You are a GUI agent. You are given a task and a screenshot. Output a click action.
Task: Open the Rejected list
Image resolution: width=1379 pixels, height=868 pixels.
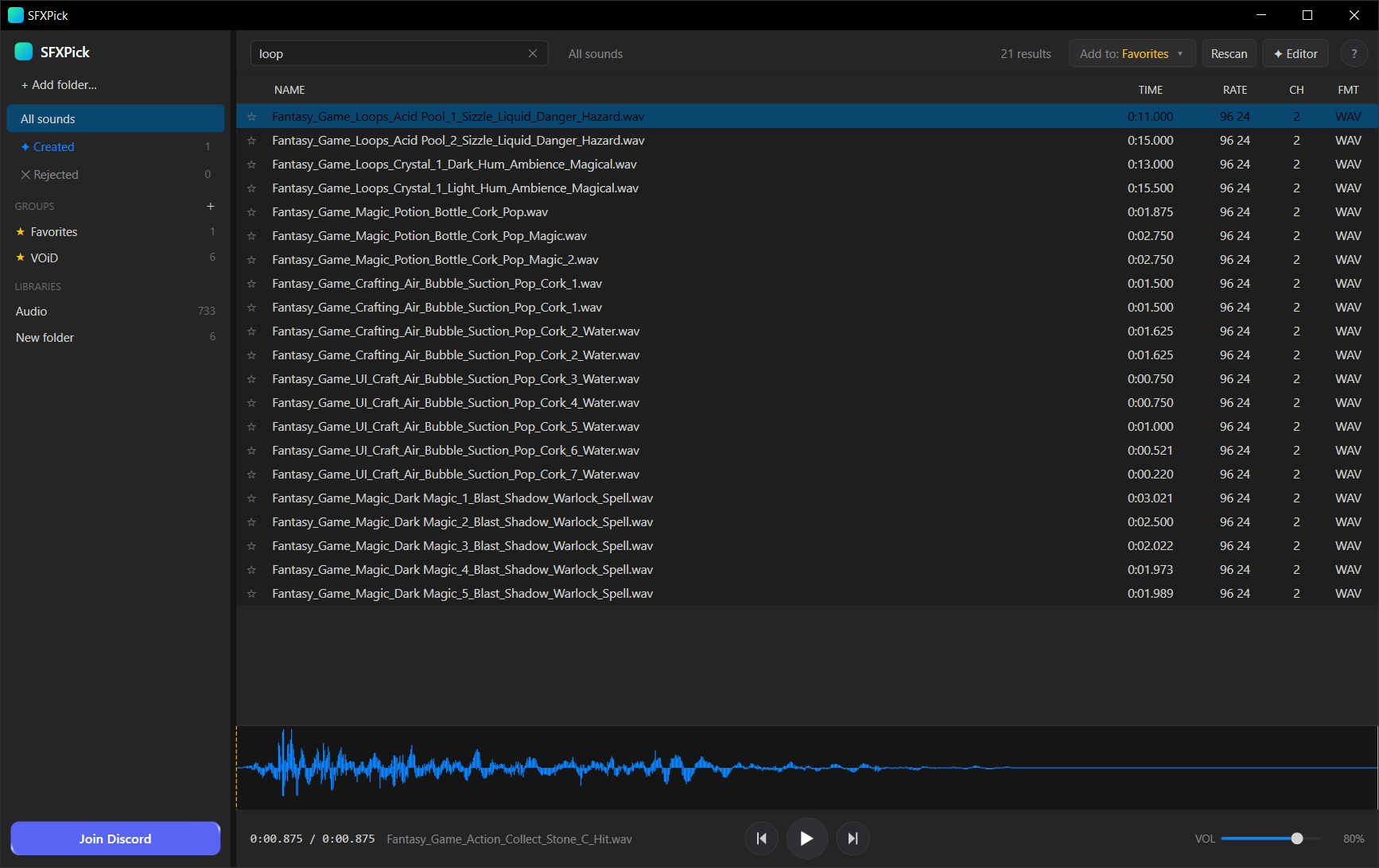click(x=116, y=175)
